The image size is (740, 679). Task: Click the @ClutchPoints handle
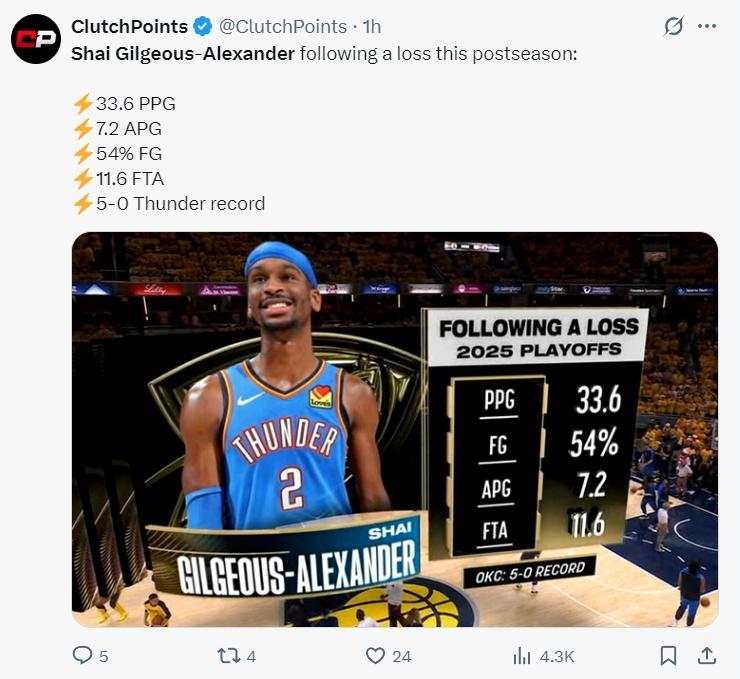coord(277,27)
